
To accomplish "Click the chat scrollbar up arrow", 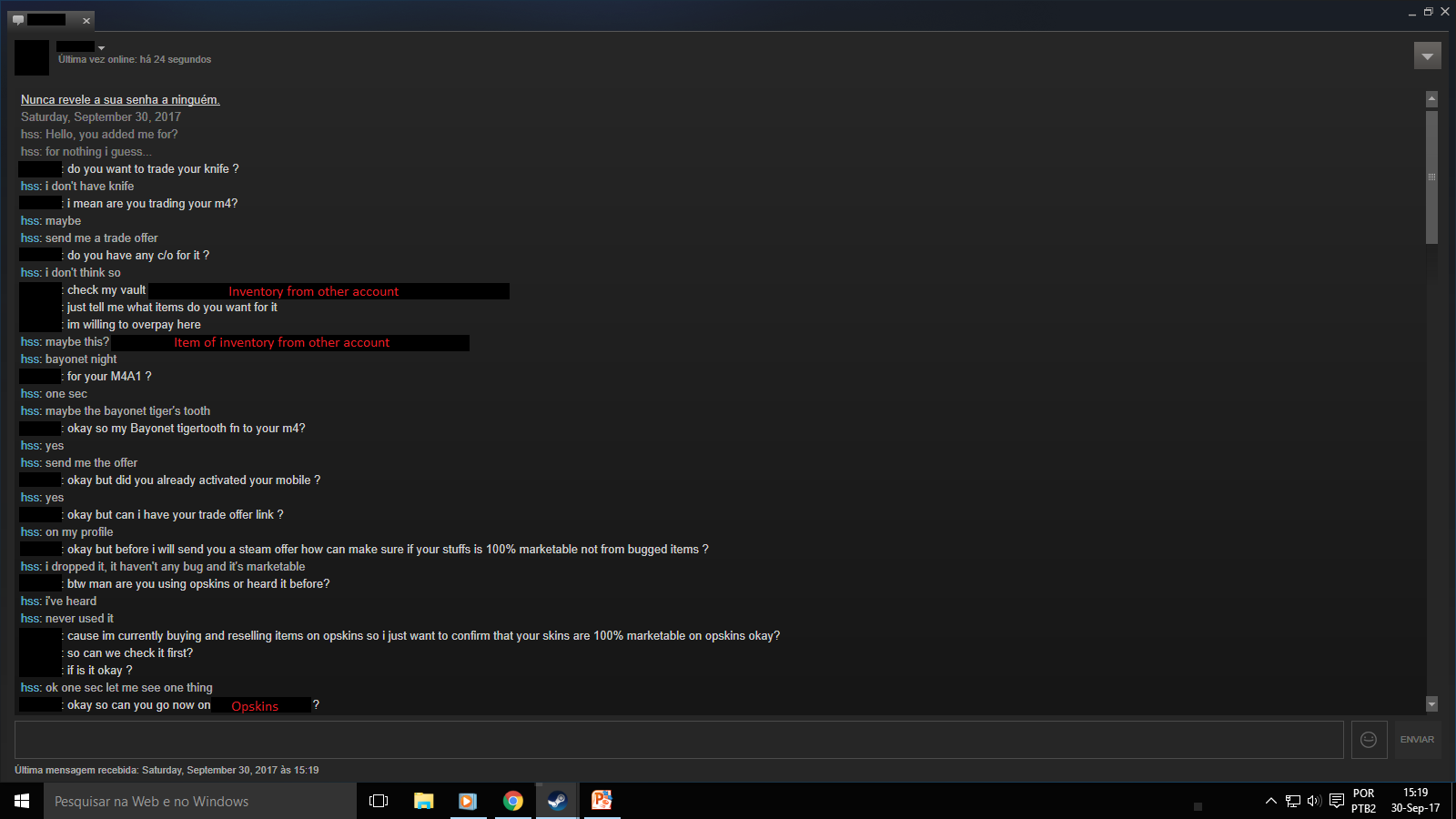I will click(1431, 98).
